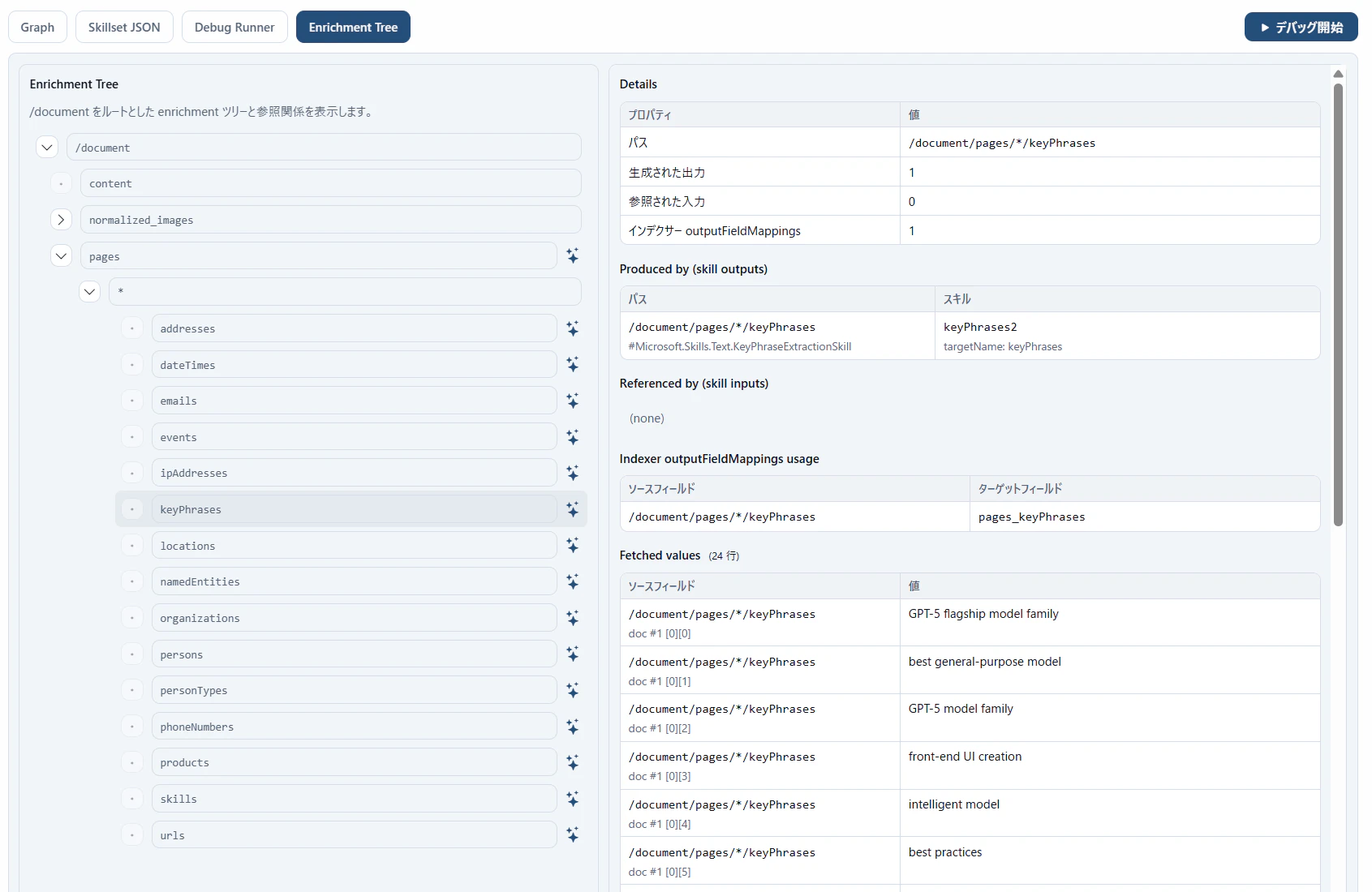This screenshot has height=892, width=1372.
Task: Click the sparkle icon beside pages
Action: click(573, 256)
